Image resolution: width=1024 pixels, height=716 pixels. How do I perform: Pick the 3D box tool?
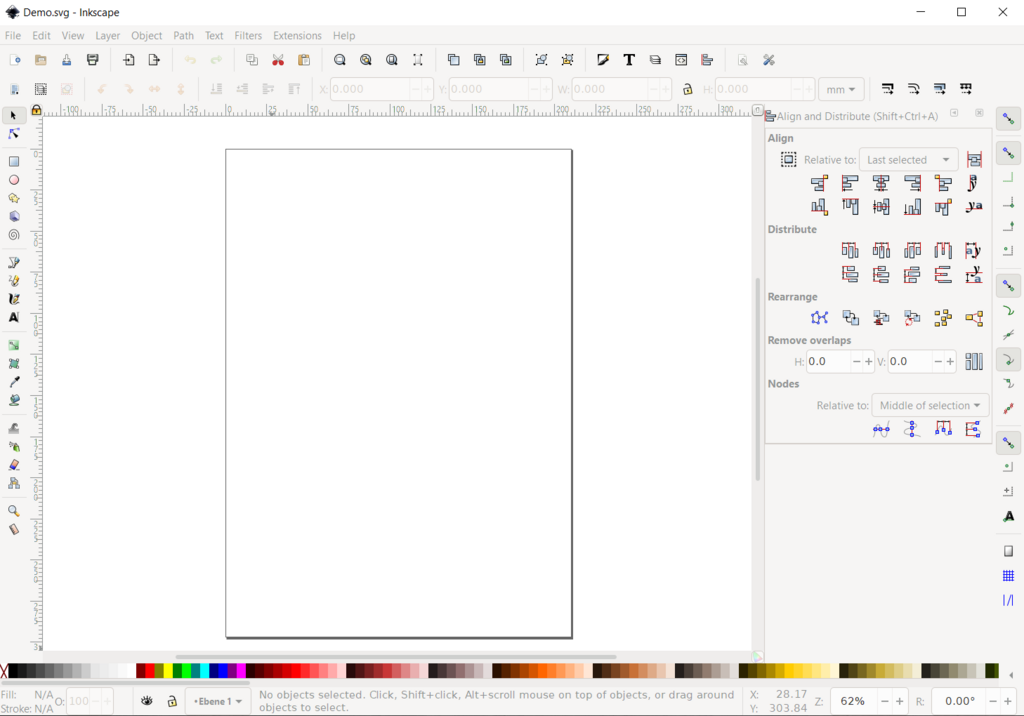click(13, 216)
